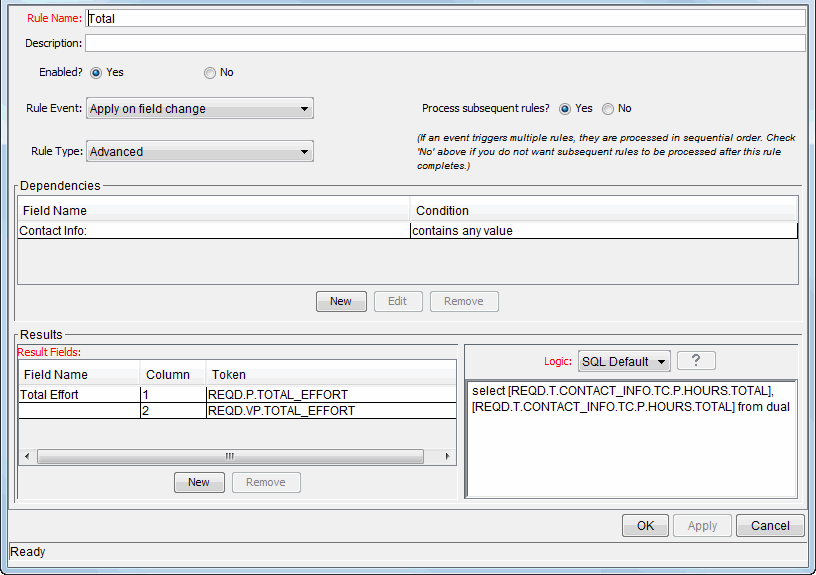Click inside the SQL logic text area
Screen dimensions: 816x575
(631, 450)
